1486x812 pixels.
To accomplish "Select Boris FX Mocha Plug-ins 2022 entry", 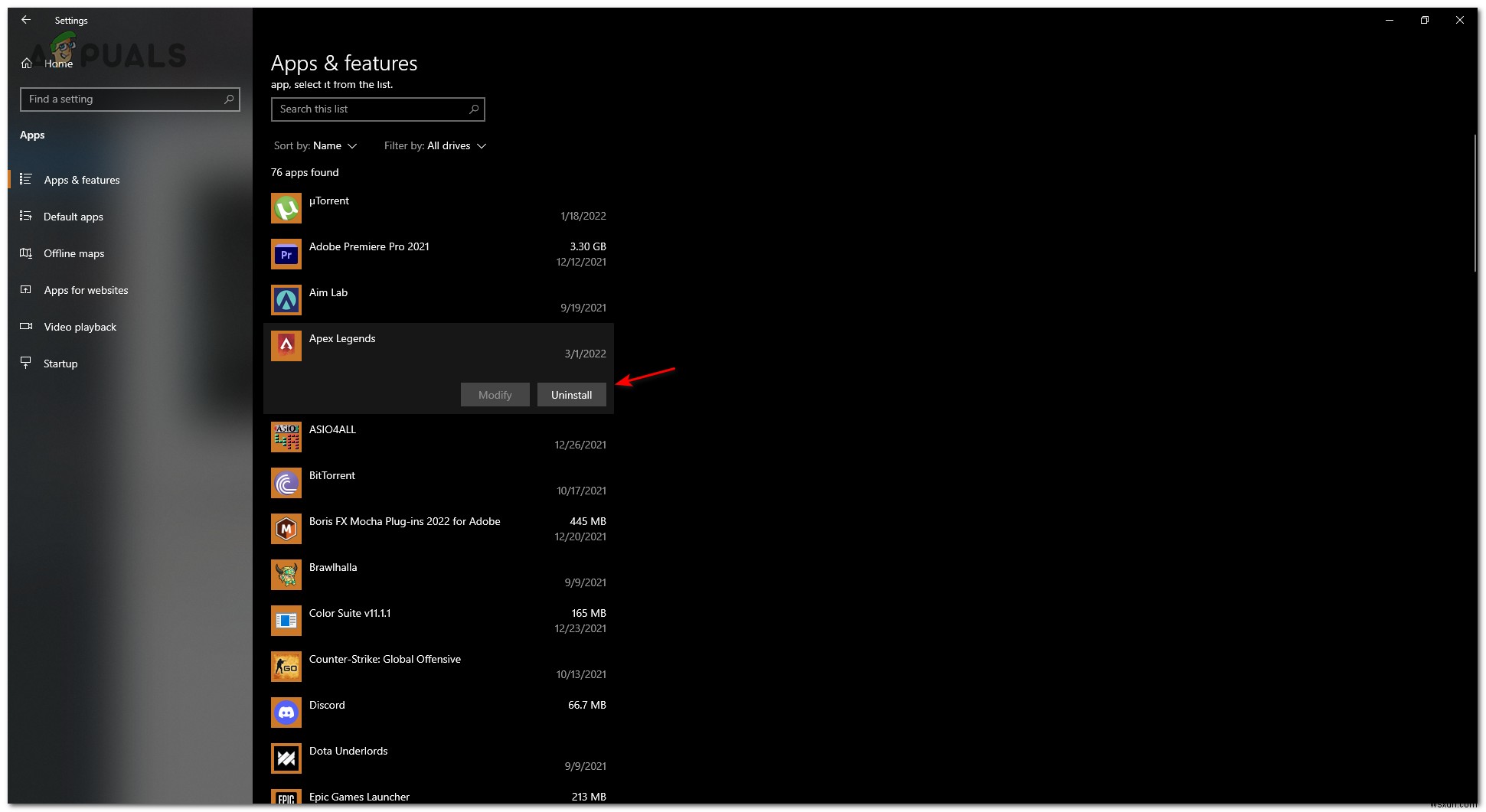I will (x=439, y=529).
